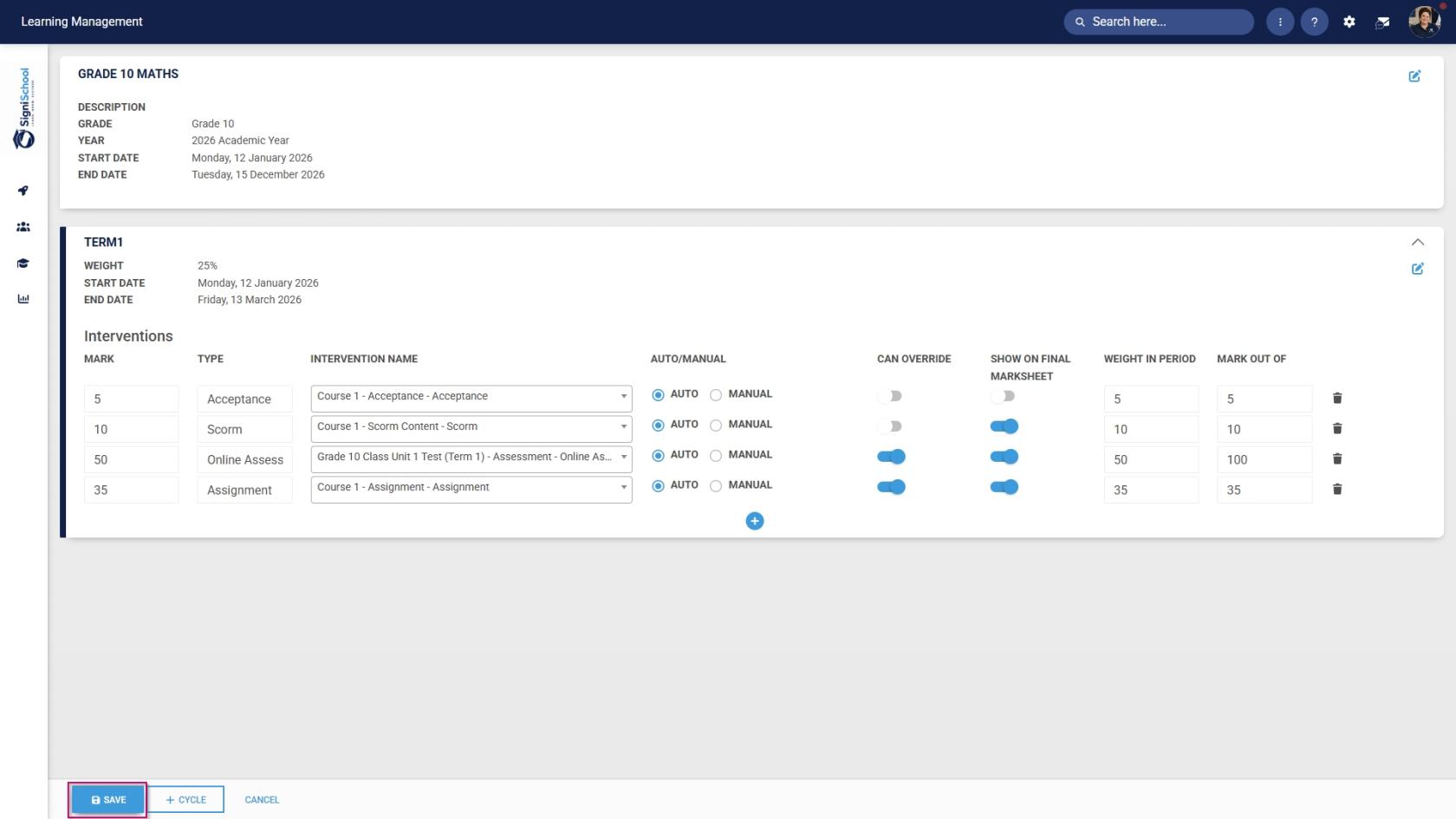
Task: Edit Grade 10 Maths details pencil icon
Action: (1414, 76)
